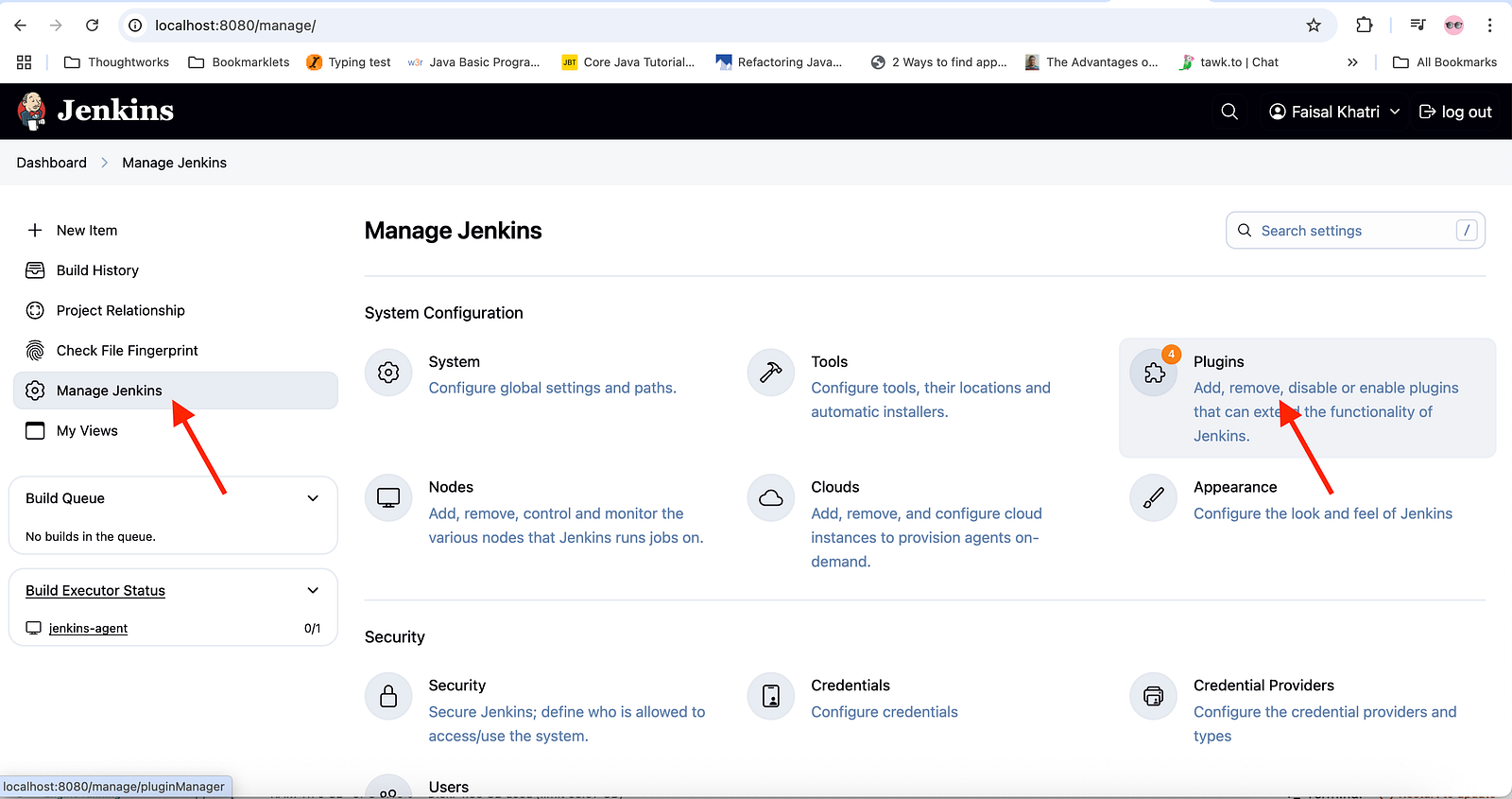Click the gear icon beside Manage Jenkins
This screenshot has width=1512, height=799.
click(35, 391)
